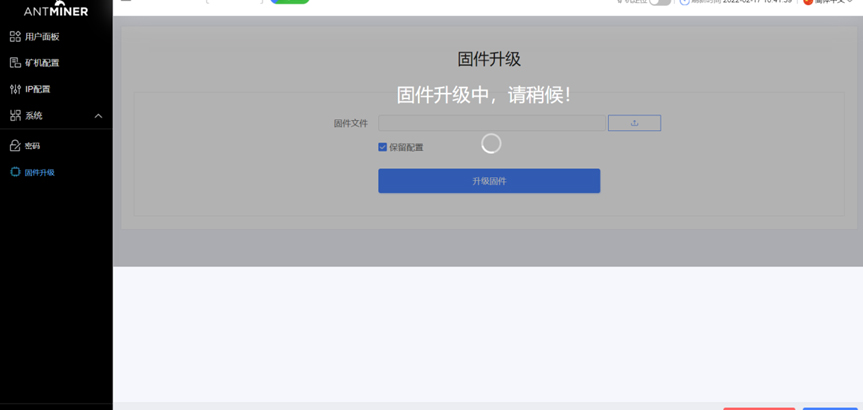863x410 pixels.
Task: Click the 固件升级 chip icon in sidebar
Action: (15, 172)
